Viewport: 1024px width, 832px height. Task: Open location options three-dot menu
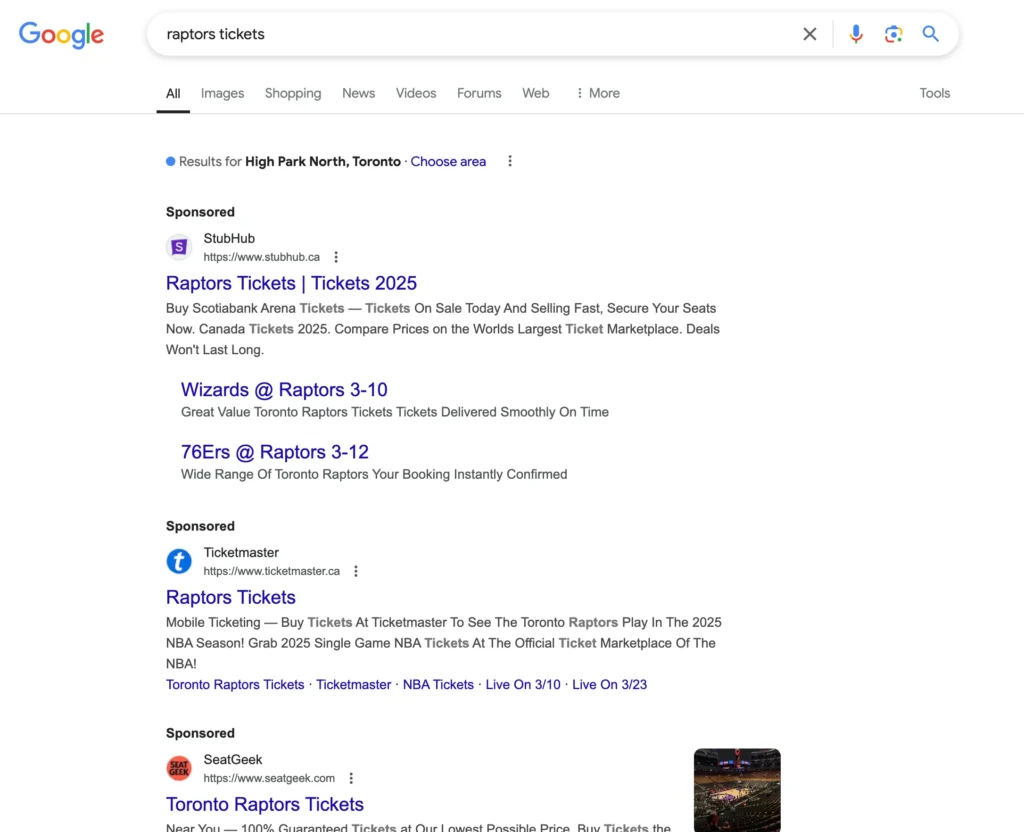[x=510, y=161]
